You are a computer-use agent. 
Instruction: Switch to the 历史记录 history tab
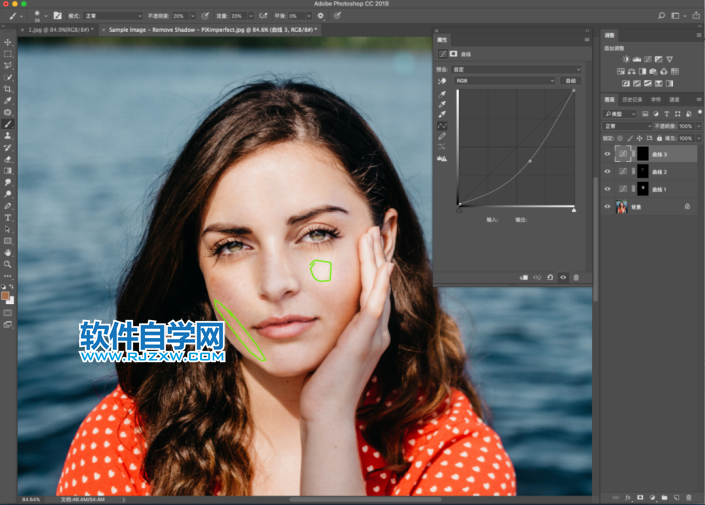point(632,100)
